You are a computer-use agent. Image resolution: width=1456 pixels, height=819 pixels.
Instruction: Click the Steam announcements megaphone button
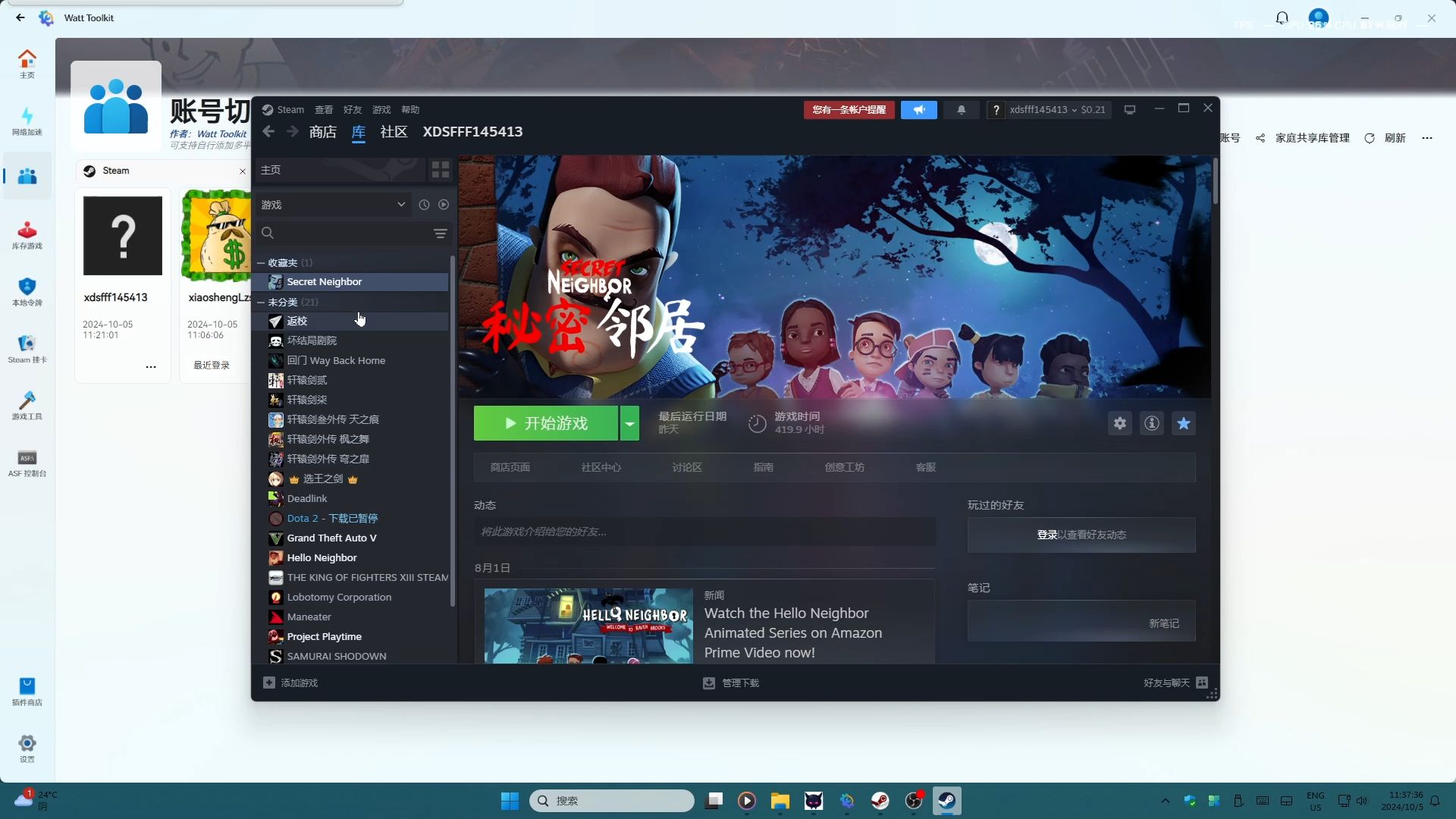[919, 110]
